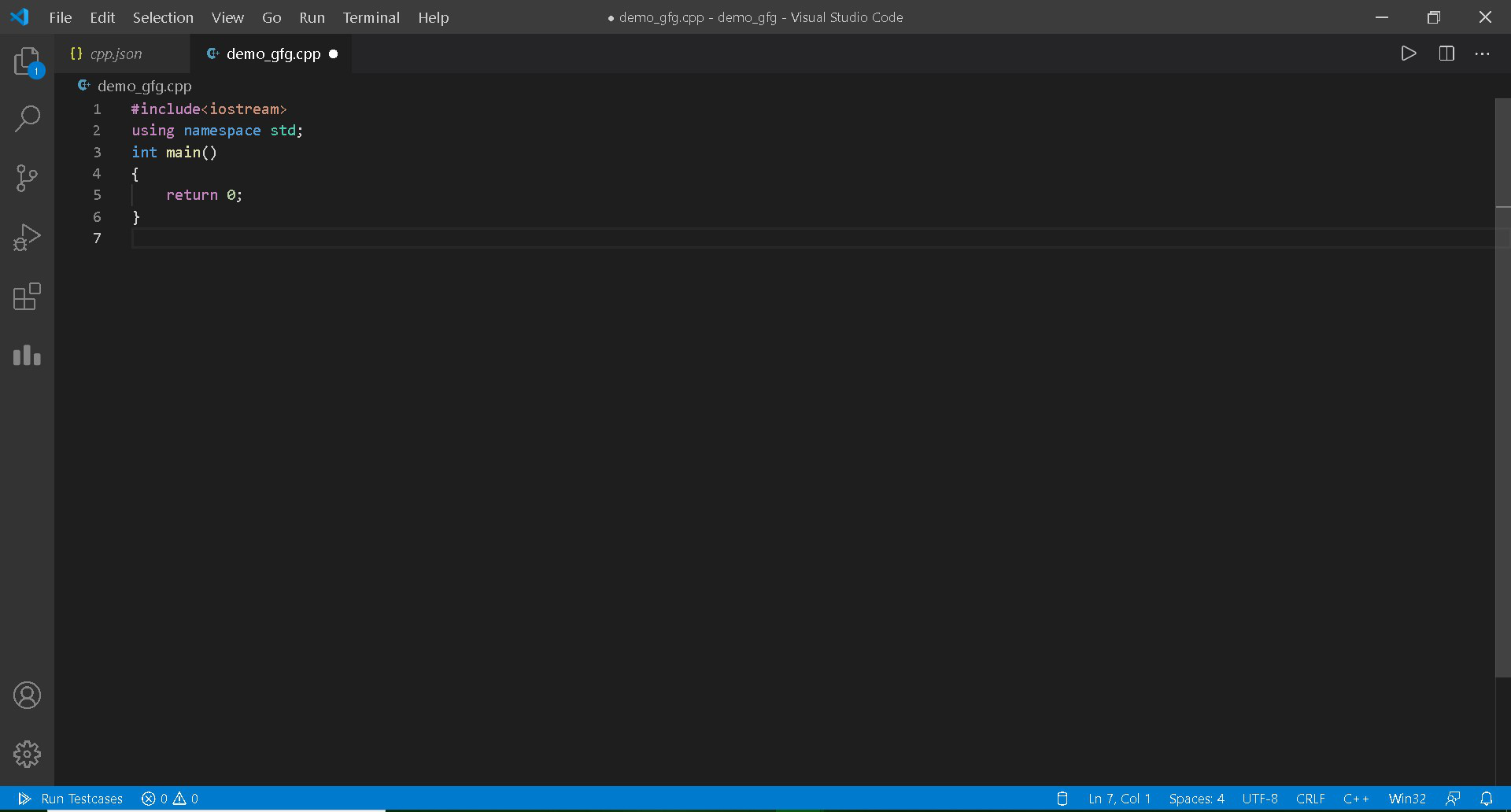This screenshot has width=1511, height=812.
Task: Open the bar chart icon in activity bar
Action: click(27, 356)
